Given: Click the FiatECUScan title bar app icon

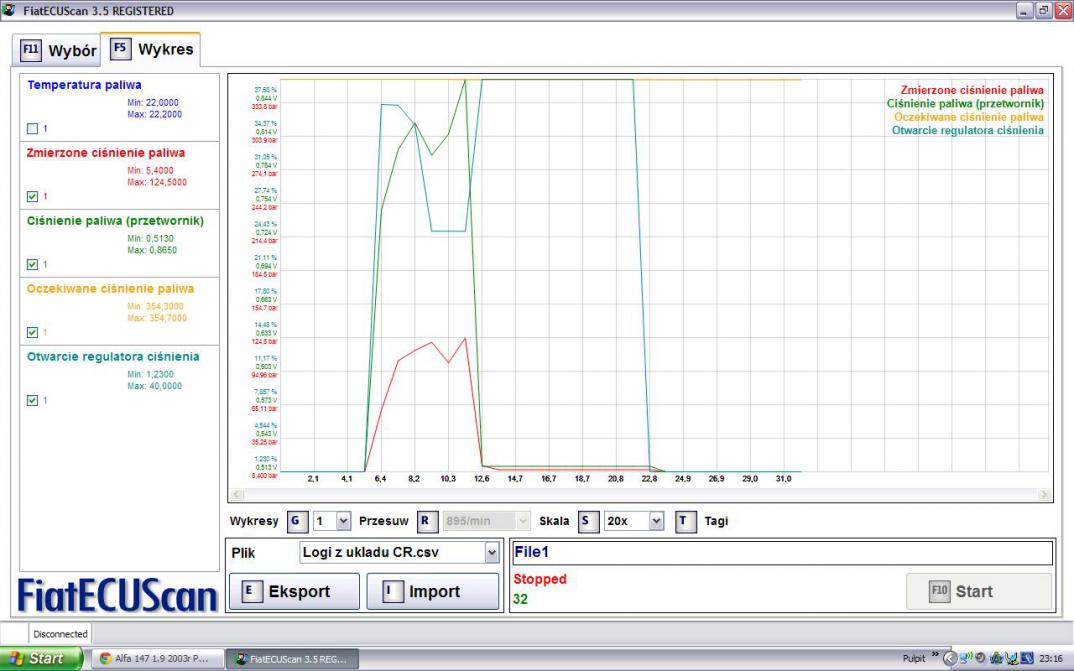Looking at the screenshot, I should point(9,10).
